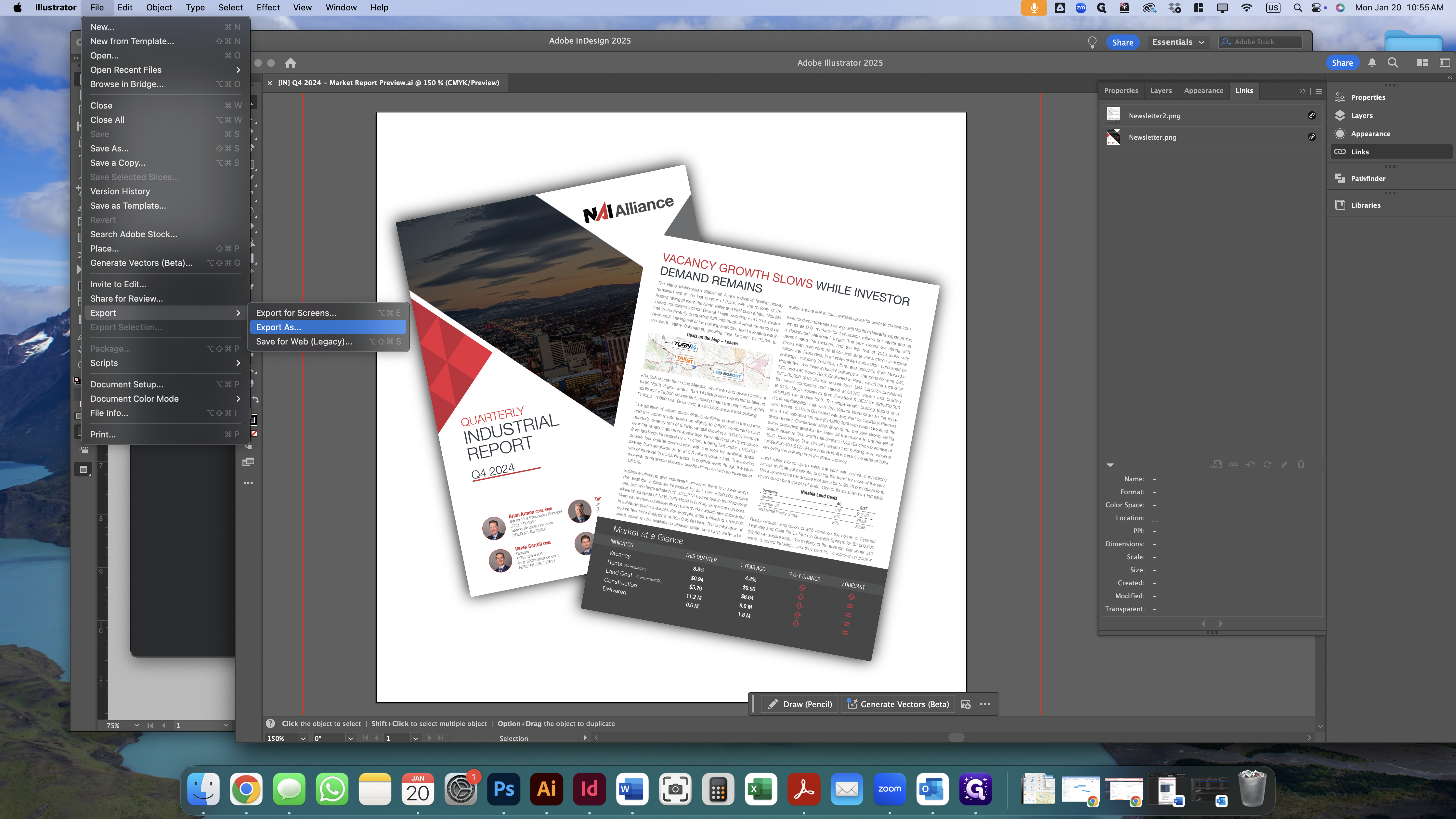Open the Edit menu in menu bar
The height and width of the screenshot is (819, 1456).
[125, 7]
